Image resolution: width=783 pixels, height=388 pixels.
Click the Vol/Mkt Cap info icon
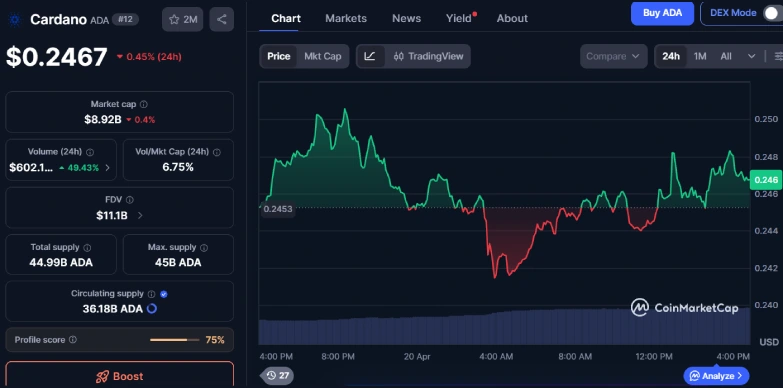click(x=217, y=152)
